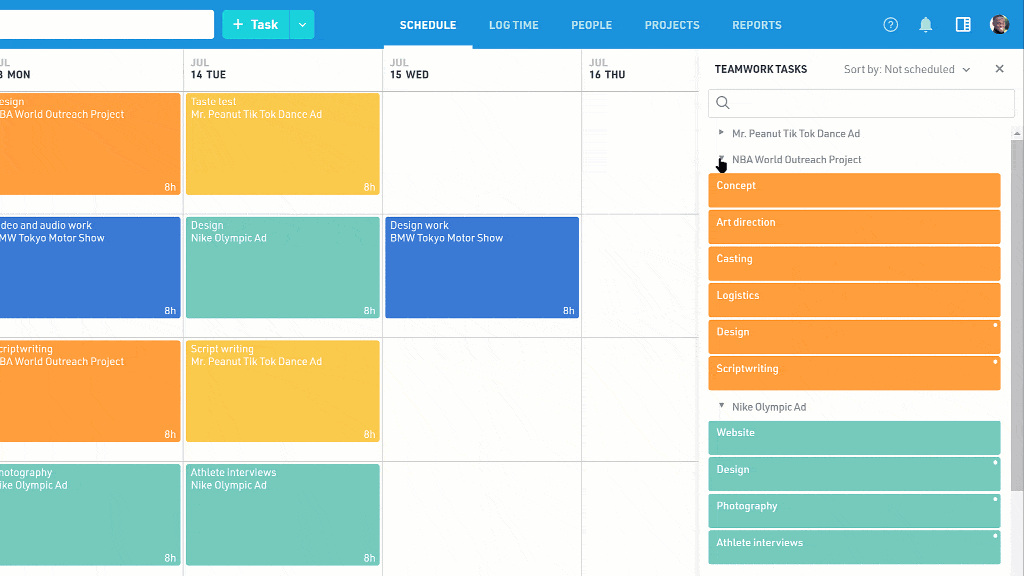This screenshot has width=1024, height=576.
Task: Expand the Mr. Peanut Tik Tok Dance Ad group
Action: 722,133
